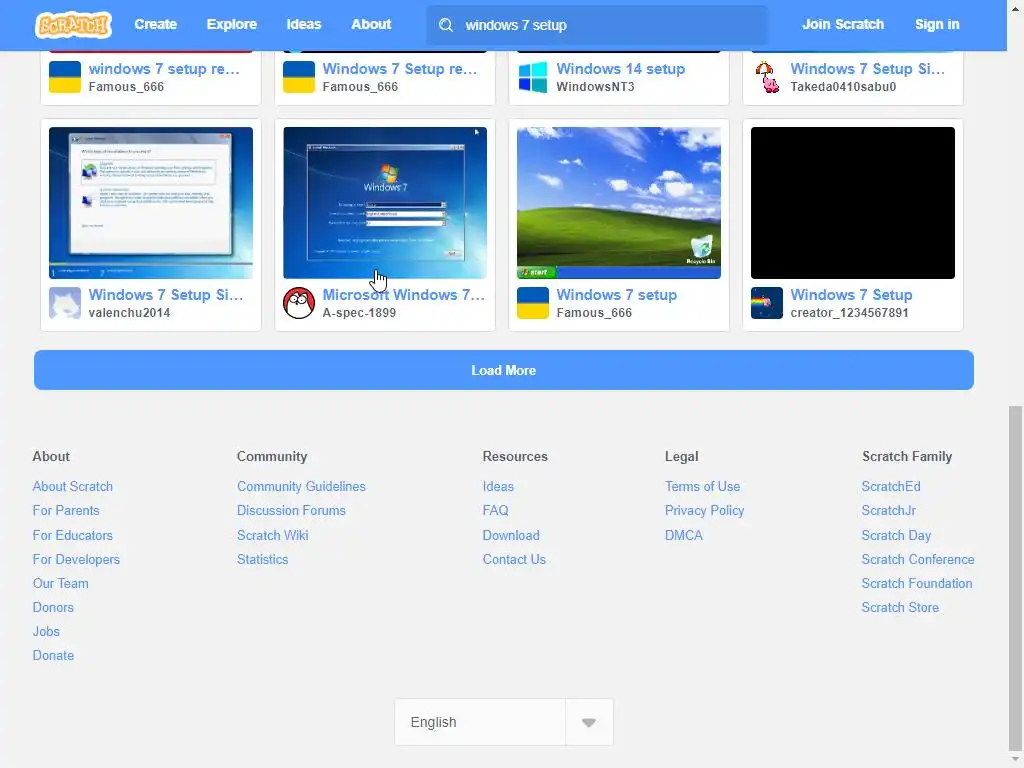Open For Developers footer link
Viewport: 1024px width, 768px height.
76,560
